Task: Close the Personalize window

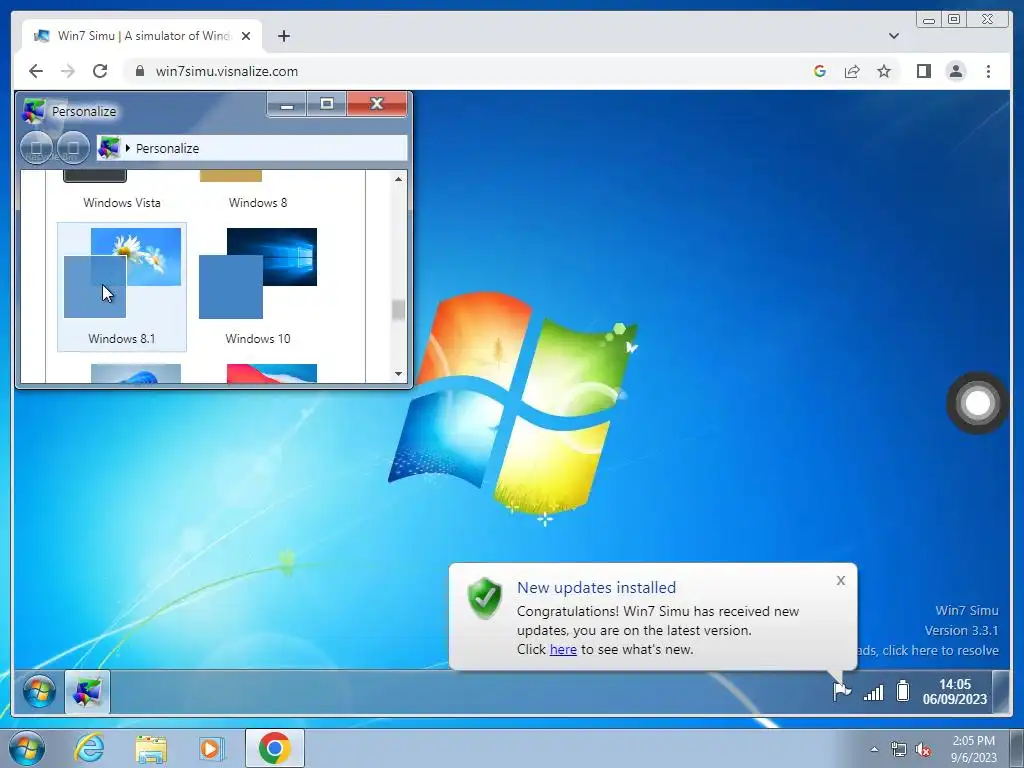Action: click(x=377, y=104)
